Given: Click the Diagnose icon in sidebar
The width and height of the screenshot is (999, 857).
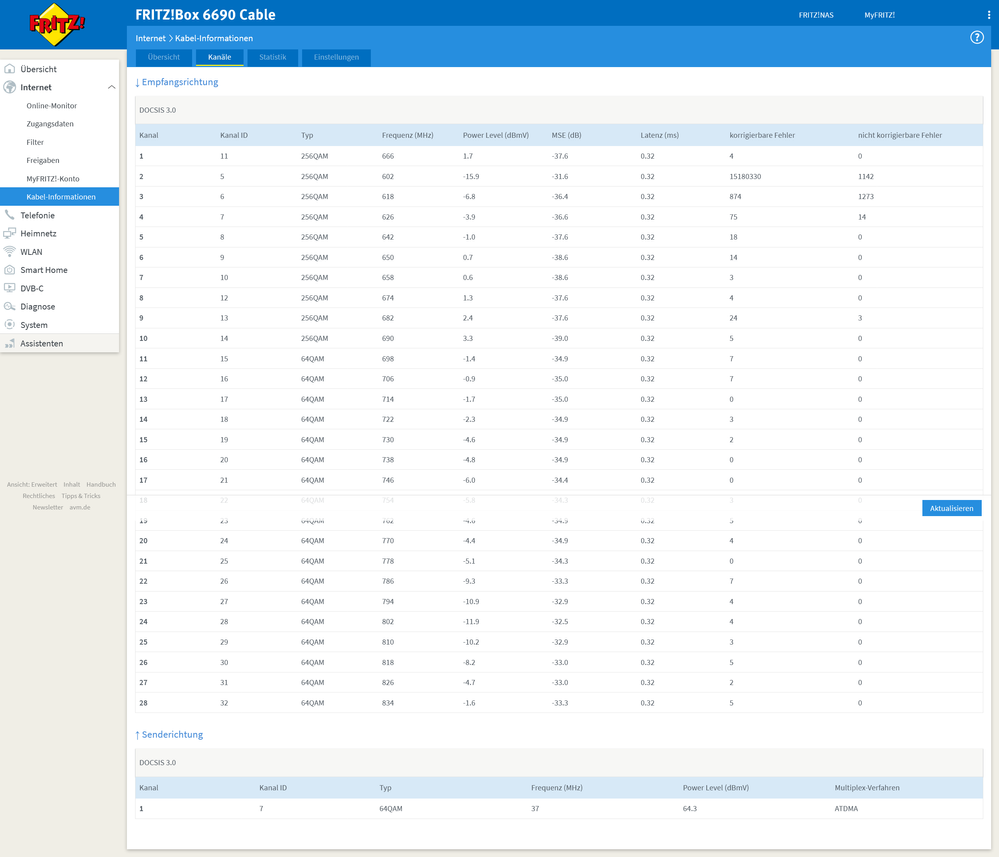Looking at the screenshot, I should coord(10,307).
